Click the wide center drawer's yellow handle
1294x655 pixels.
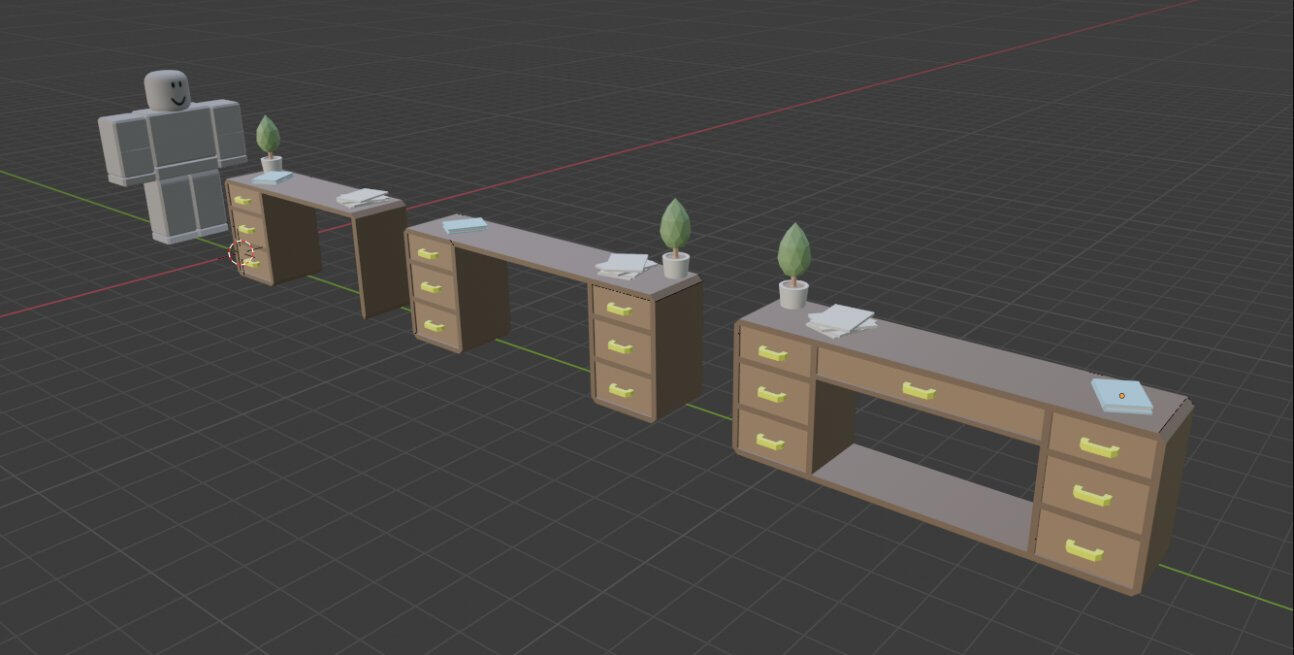(918, 391)
